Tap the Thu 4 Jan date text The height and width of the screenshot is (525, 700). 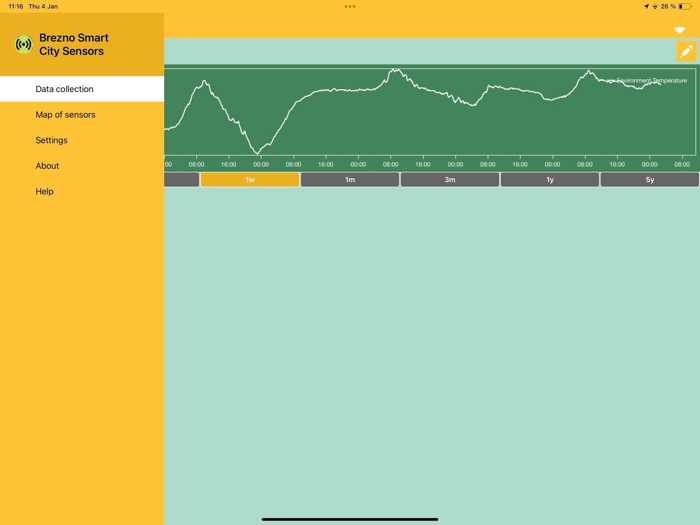(43, 6)
